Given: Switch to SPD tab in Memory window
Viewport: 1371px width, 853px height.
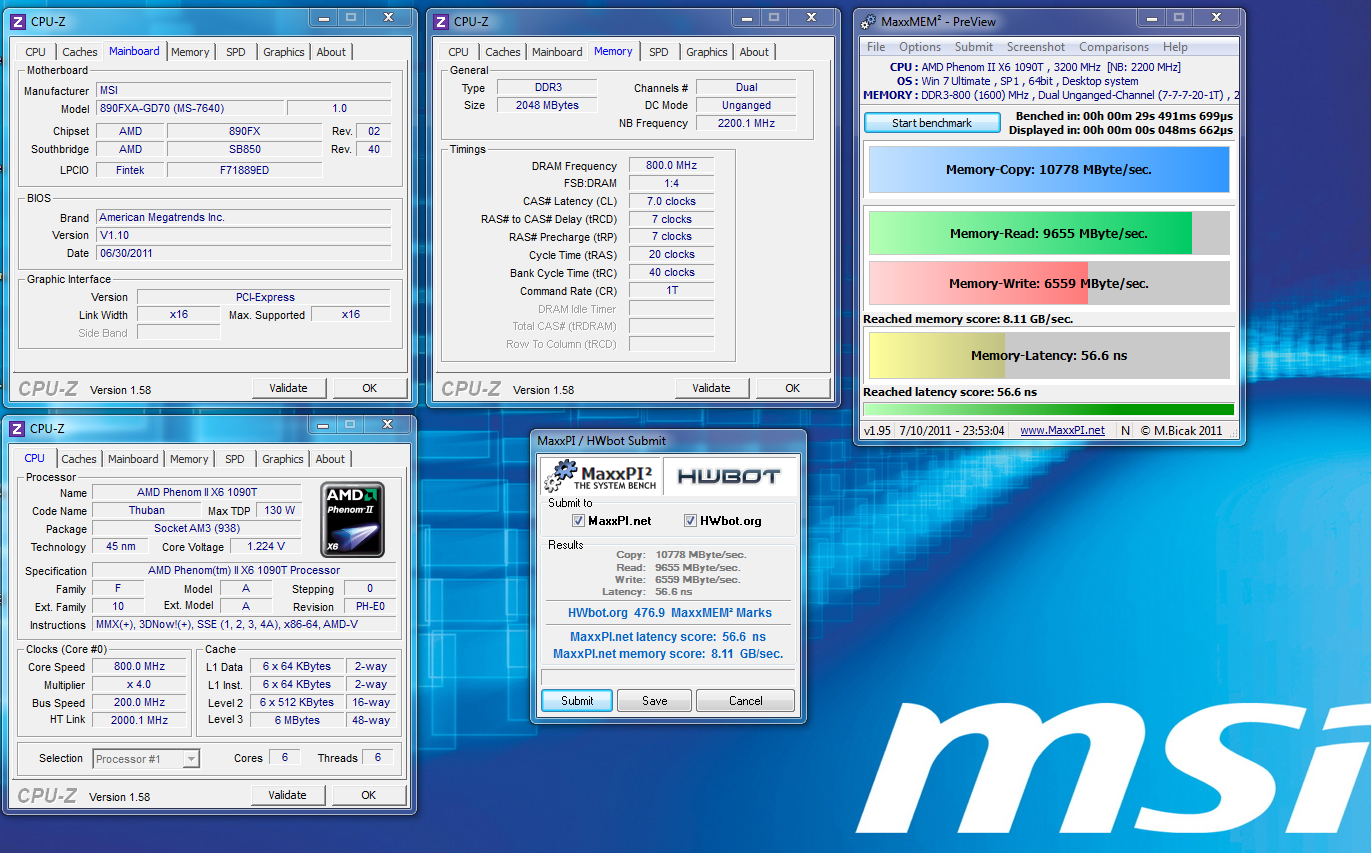Looking at the screenshot, I should (659, 52).
